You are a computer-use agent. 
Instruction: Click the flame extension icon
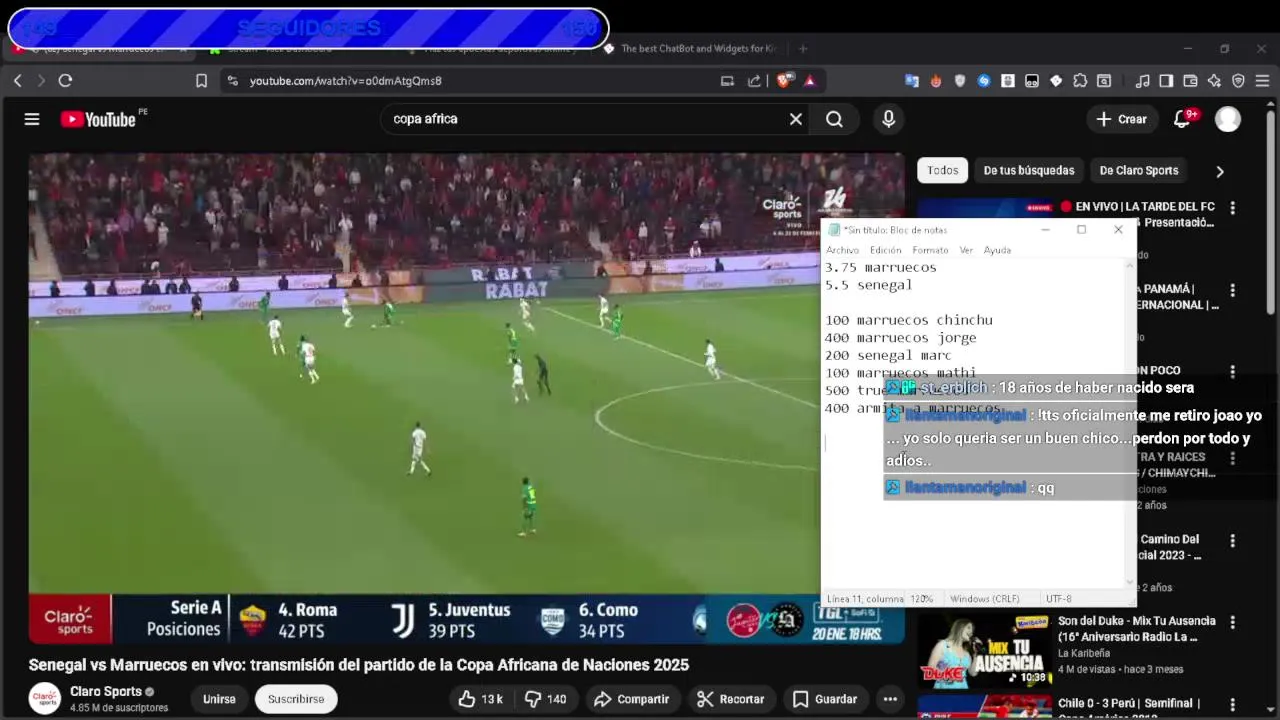pyautogui.click(x=936, y=81)
